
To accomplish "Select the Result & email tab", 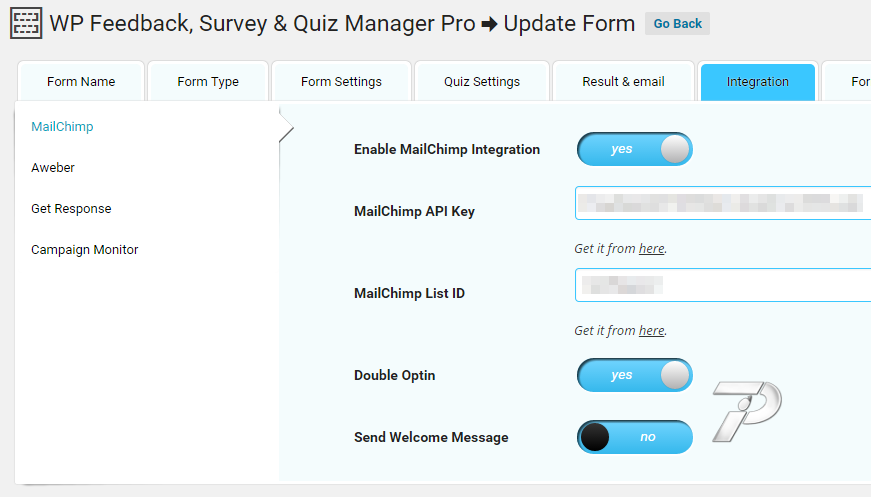I will (623, 82).
